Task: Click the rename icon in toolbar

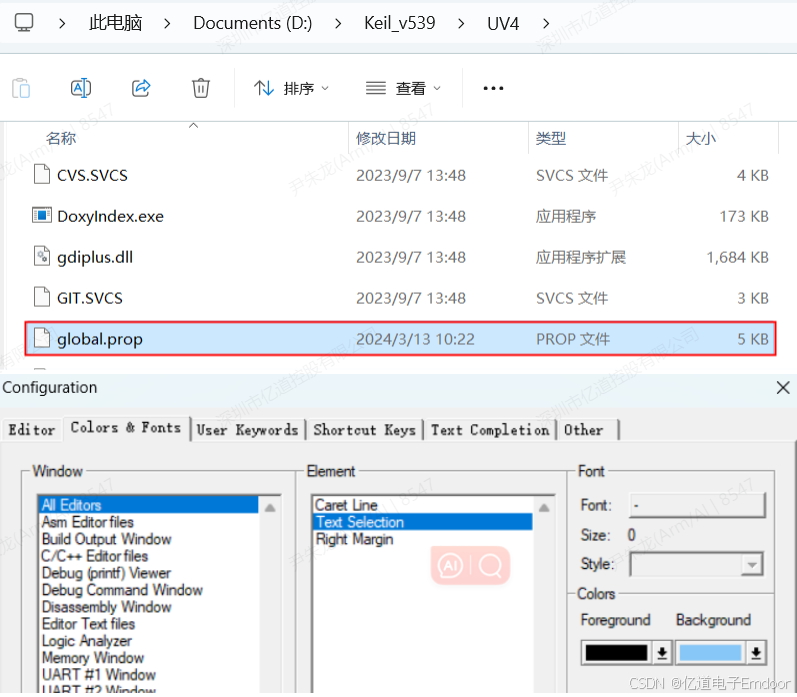Action: pos(81,88)
